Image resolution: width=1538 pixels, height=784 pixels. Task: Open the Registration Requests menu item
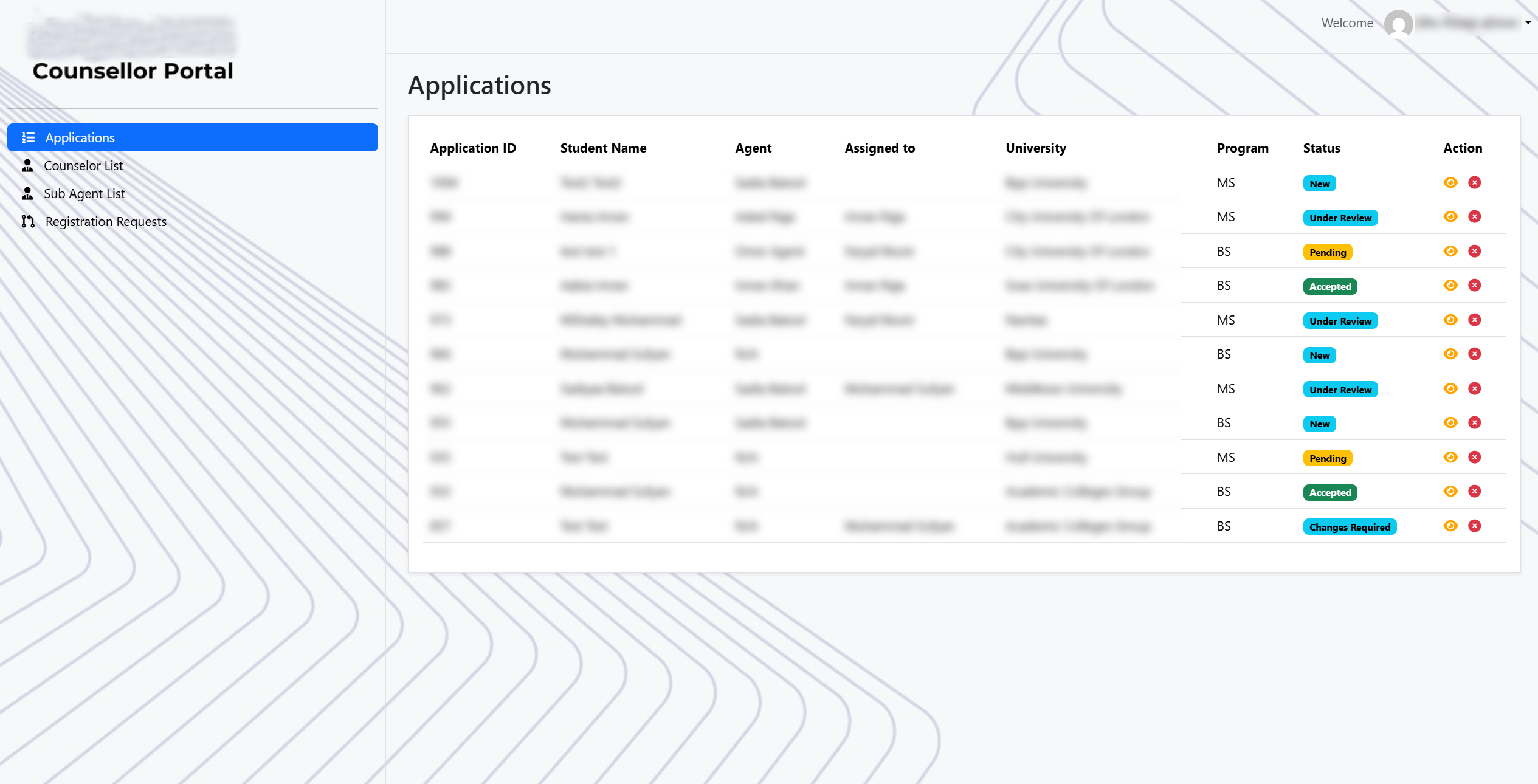106,221
